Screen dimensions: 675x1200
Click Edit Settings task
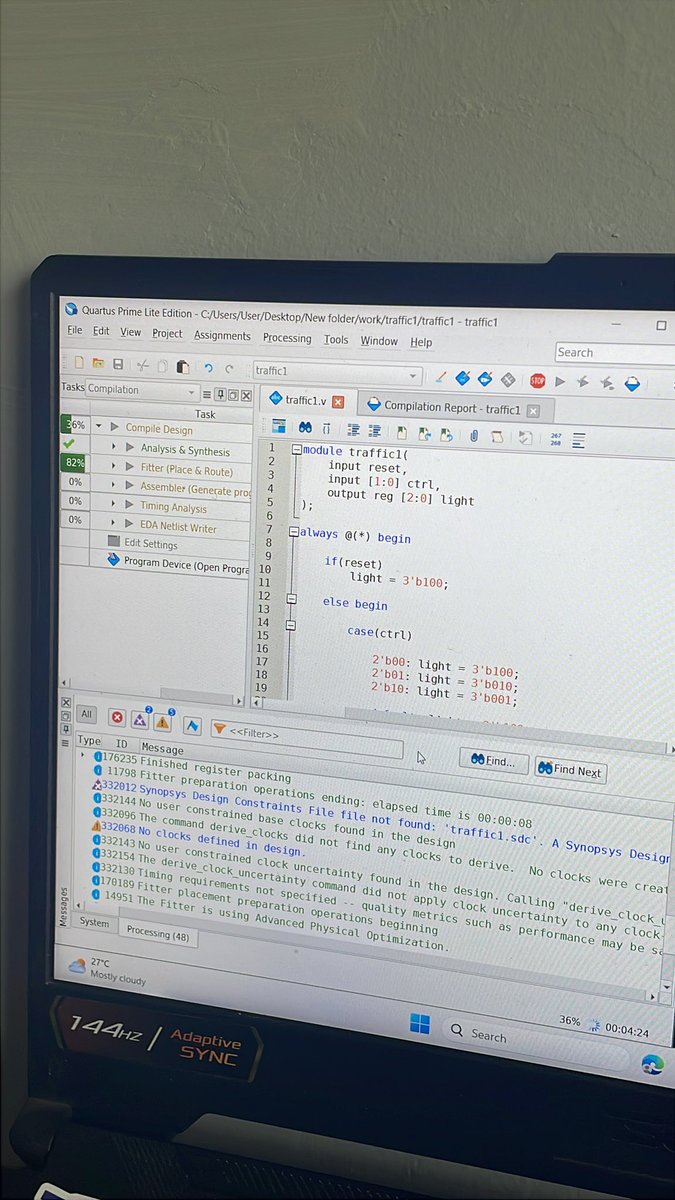(150, 544)
